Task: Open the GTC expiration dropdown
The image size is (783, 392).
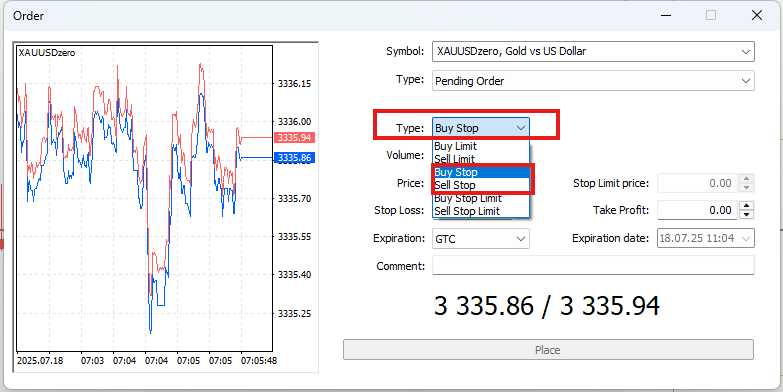Action: [x=481, y=239]
